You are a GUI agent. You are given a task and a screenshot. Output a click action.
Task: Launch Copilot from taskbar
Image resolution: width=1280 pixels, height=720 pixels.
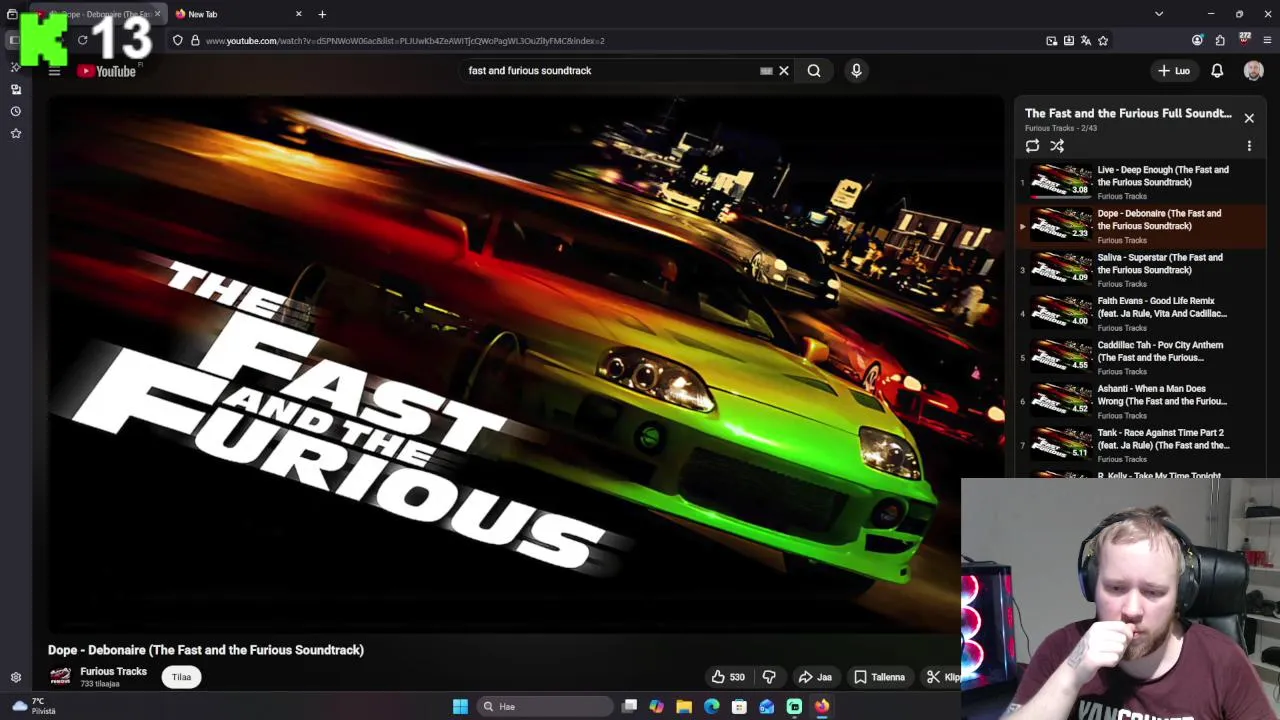[656, 706]
